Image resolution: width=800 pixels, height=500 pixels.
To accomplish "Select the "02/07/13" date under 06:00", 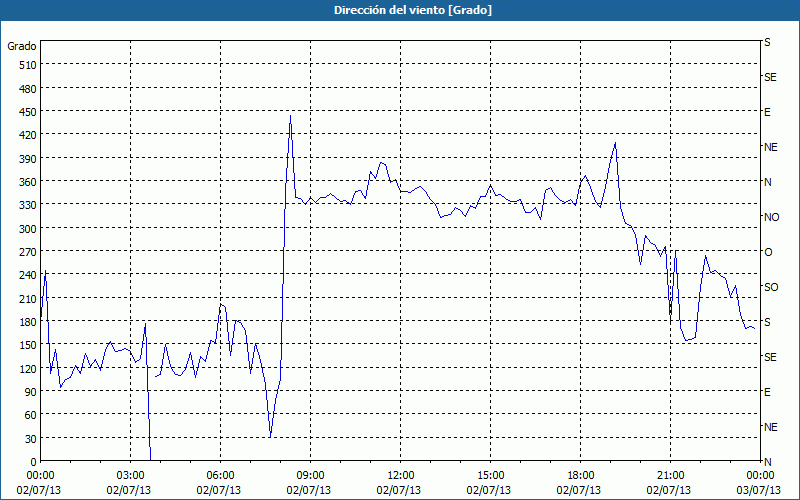I will click(218, 490).
